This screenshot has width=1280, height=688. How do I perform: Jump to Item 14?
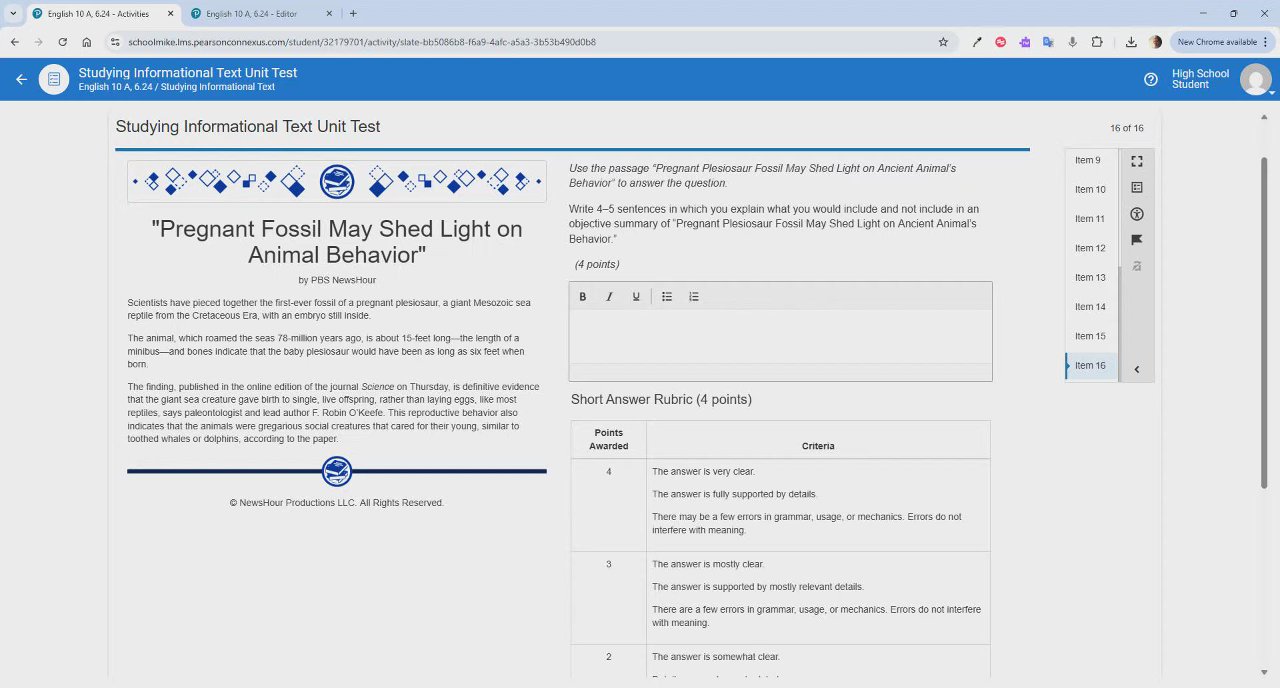pyautogui.click(x=1090, y=307)
